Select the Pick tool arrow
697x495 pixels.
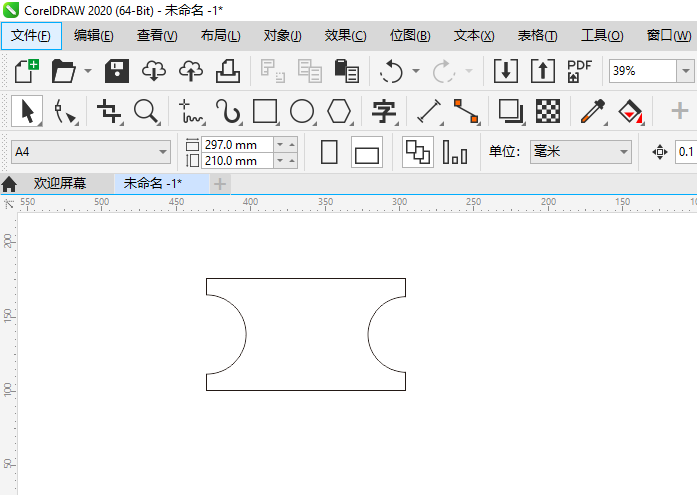(26, 111)
